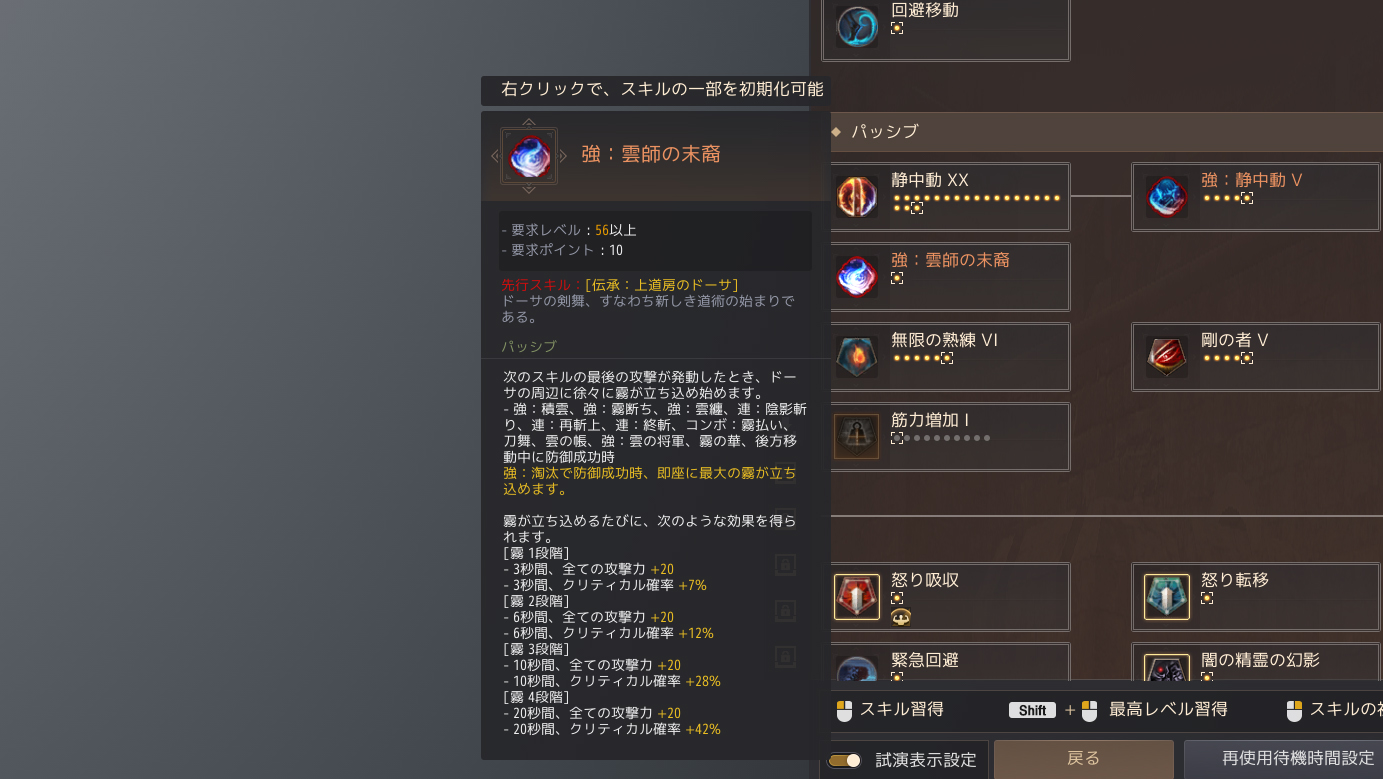Click the right arrow beside the tooltip skill icon
This screenshot has height=779, width=1383.
point(563,156)
